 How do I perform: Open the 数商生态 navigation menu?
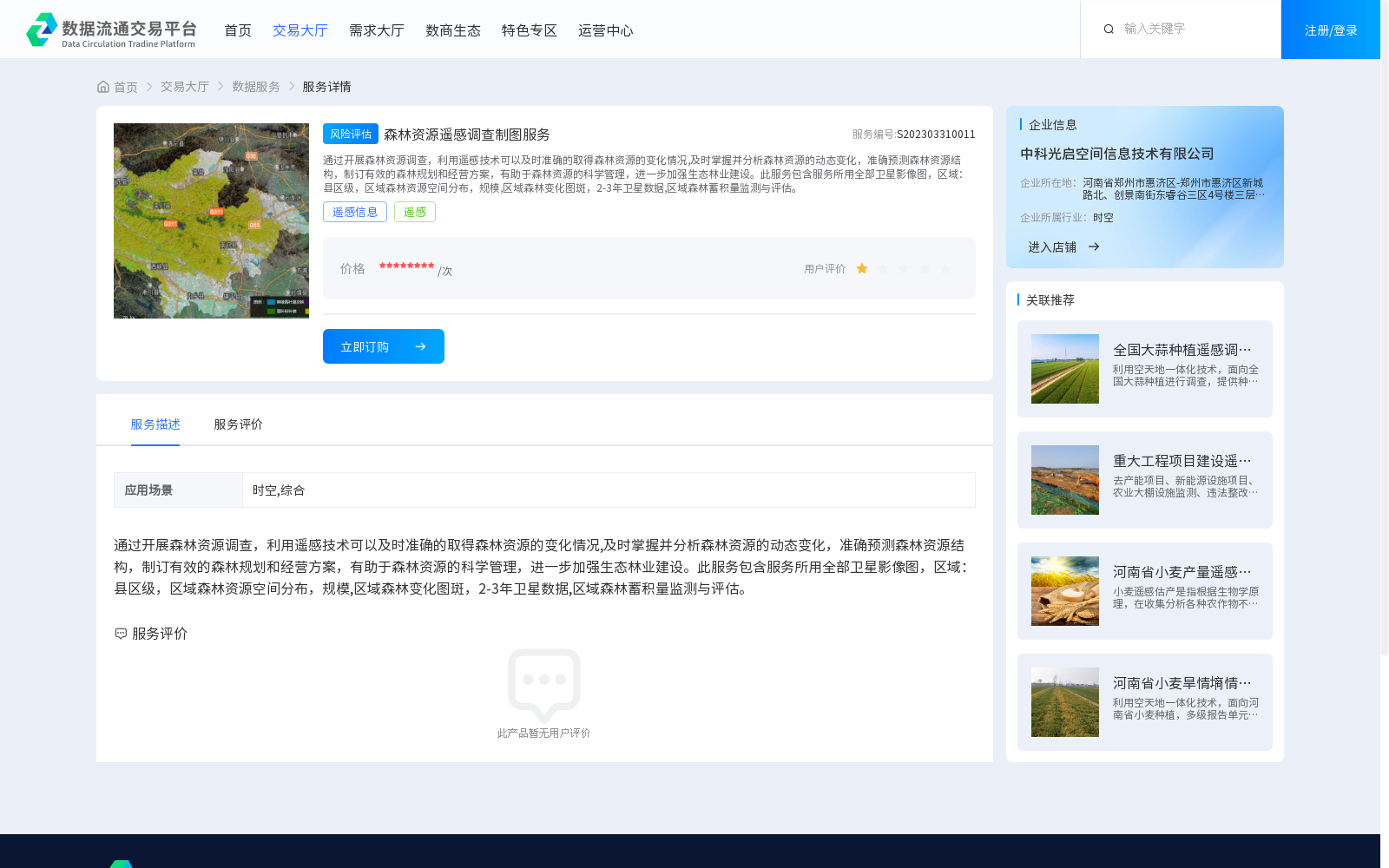453,30
